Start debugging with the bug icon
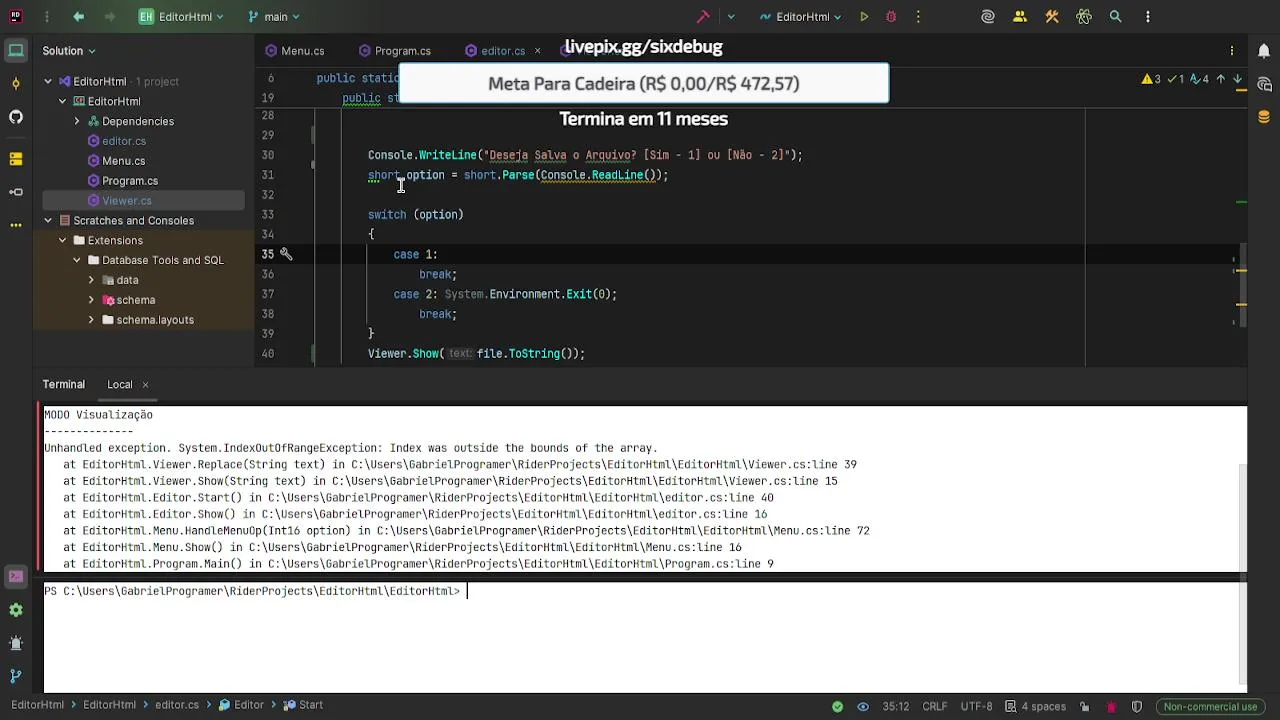Image resolution: width=1280 pixels, height=720 pixels. pyautogui.click(x=891, y=17)
